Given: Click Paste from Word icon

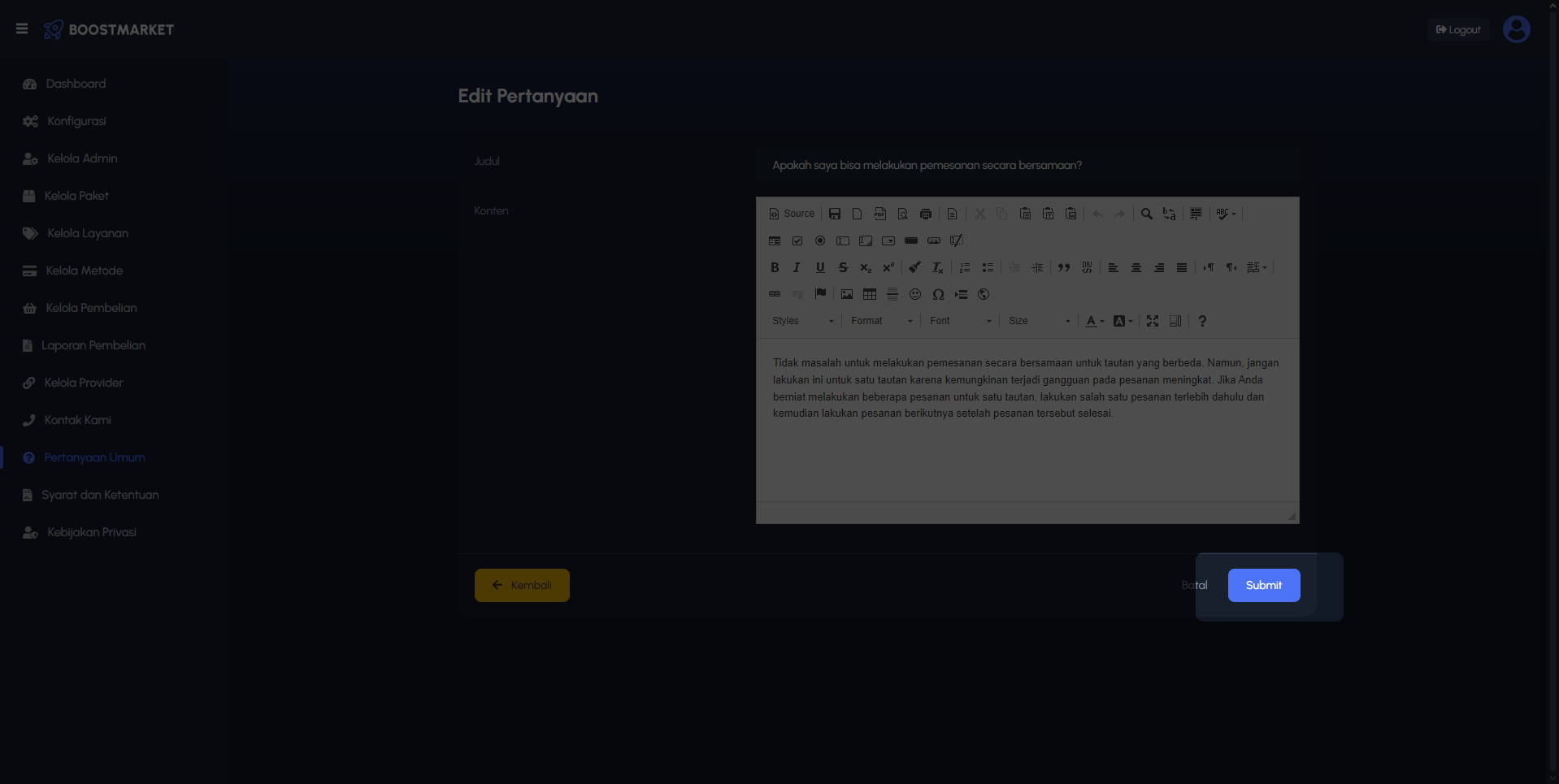Looking at the screenshot, I should pyautogui.click(x=1070, y=214).
